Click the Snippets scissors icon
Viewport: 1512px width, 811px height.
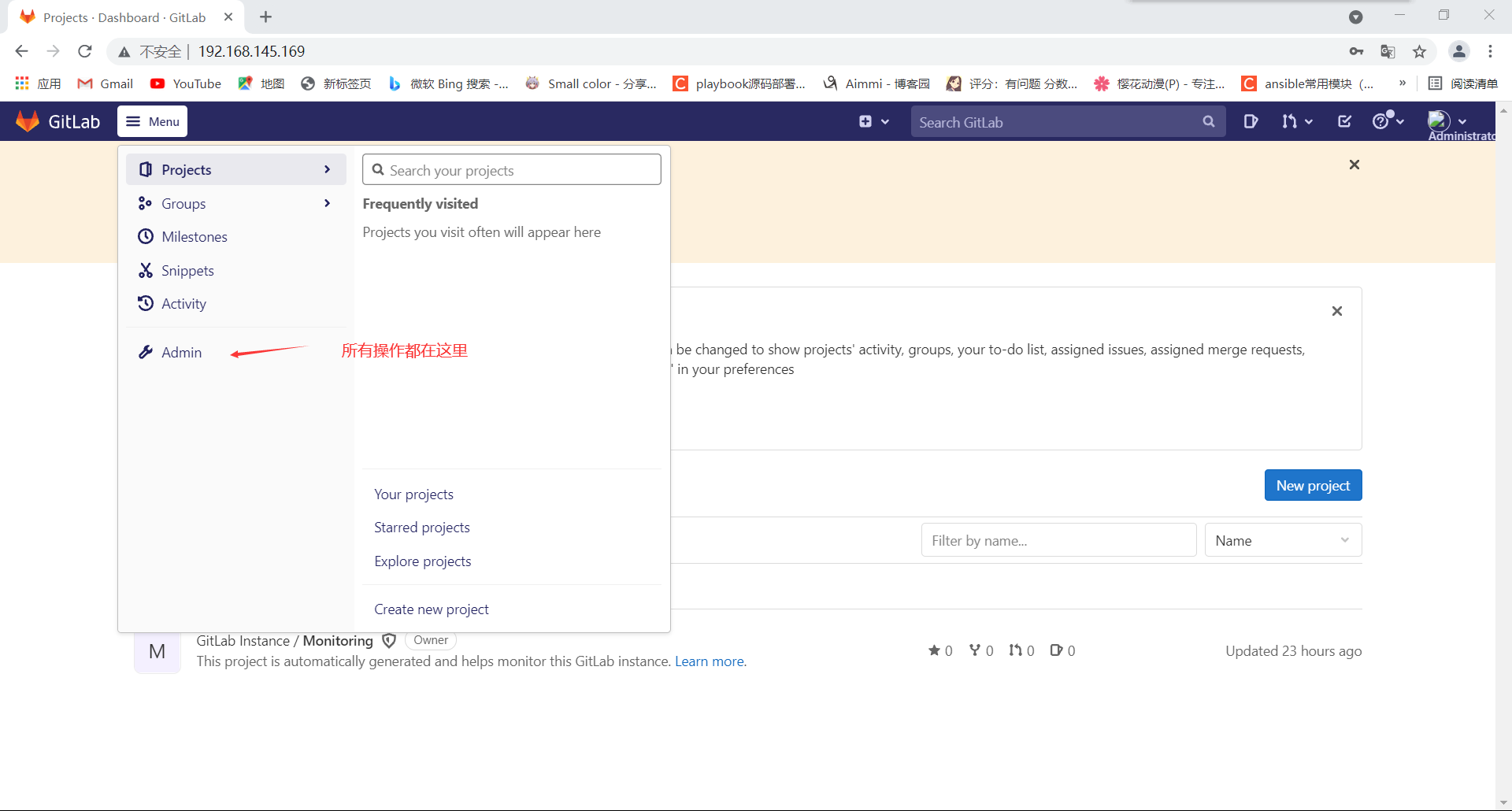[146, 270]
